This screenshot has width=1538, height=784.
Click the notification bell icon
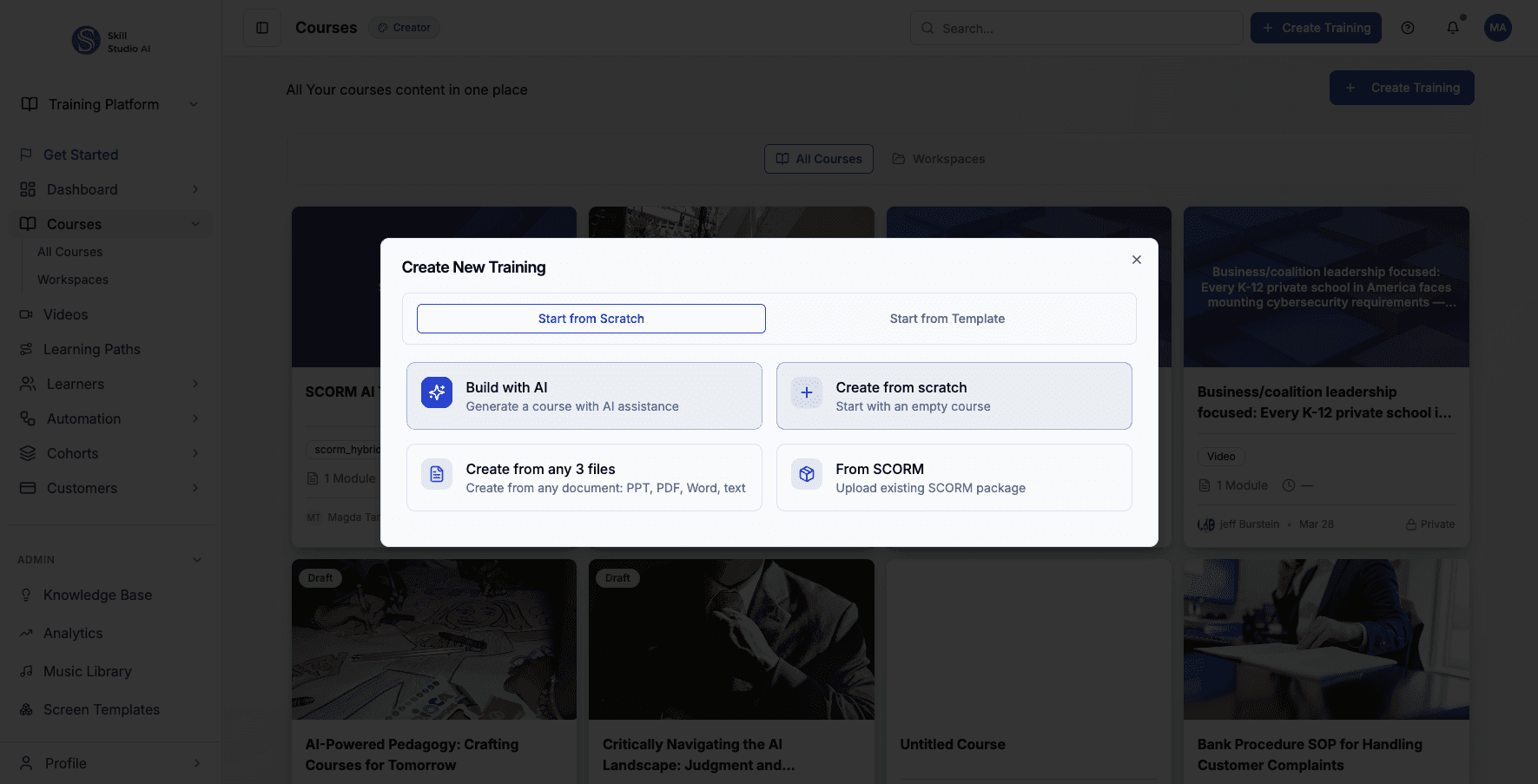1452,28
